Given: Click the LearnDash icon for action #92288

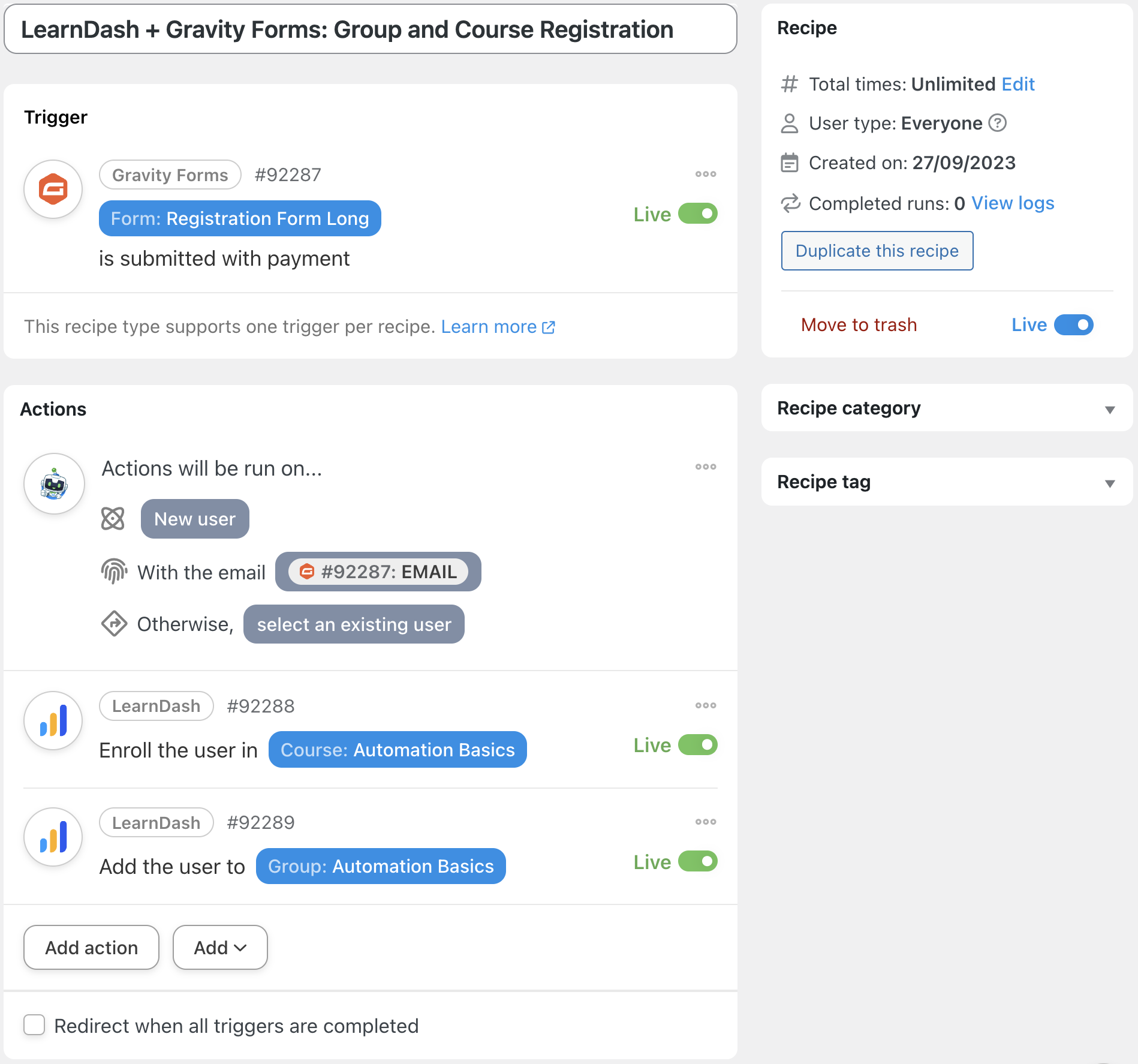Looking at the screenshot, I should click(53, 720).
